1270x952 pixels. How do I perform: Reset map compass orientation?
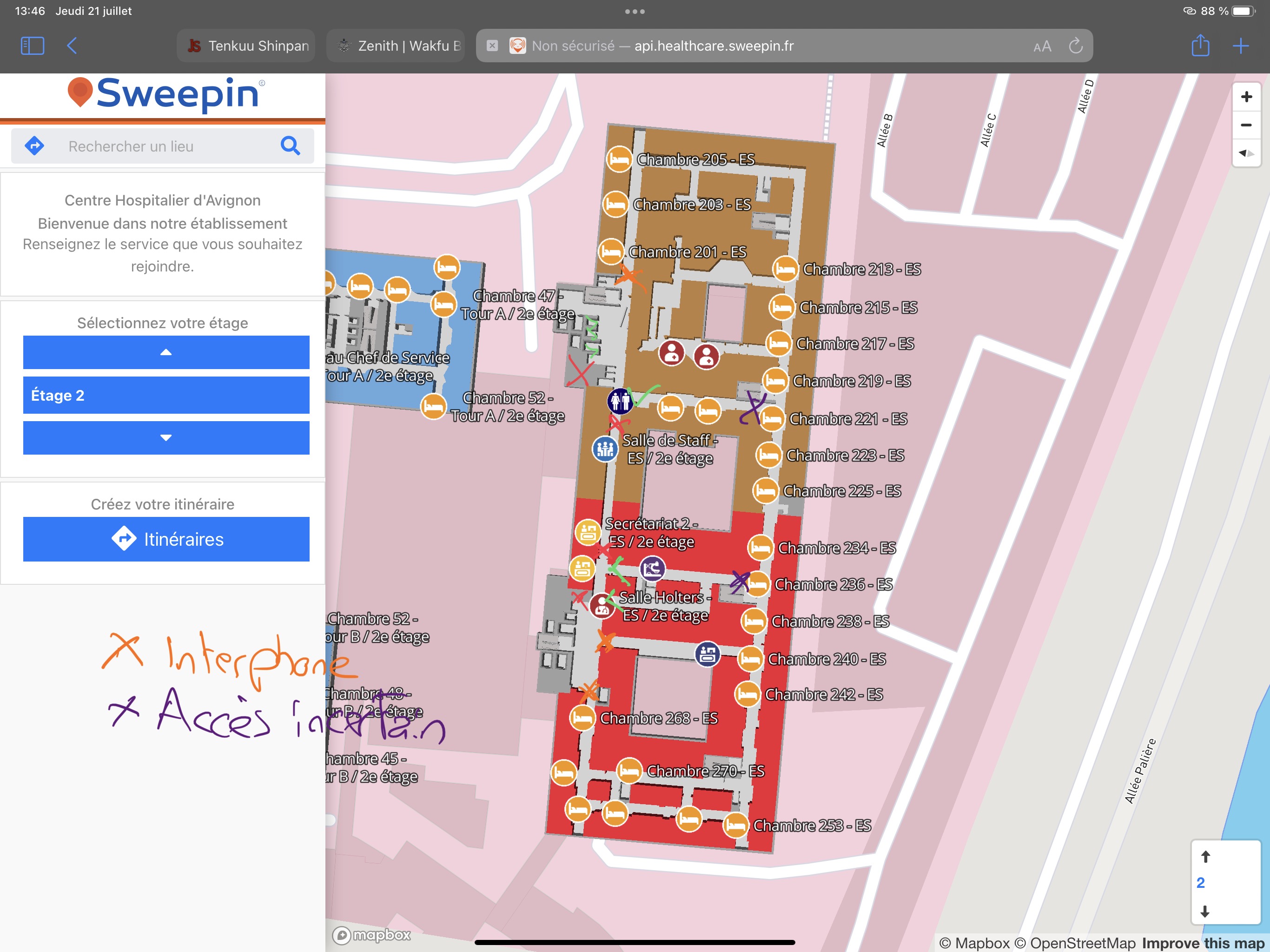click(x=1246, y=153)
